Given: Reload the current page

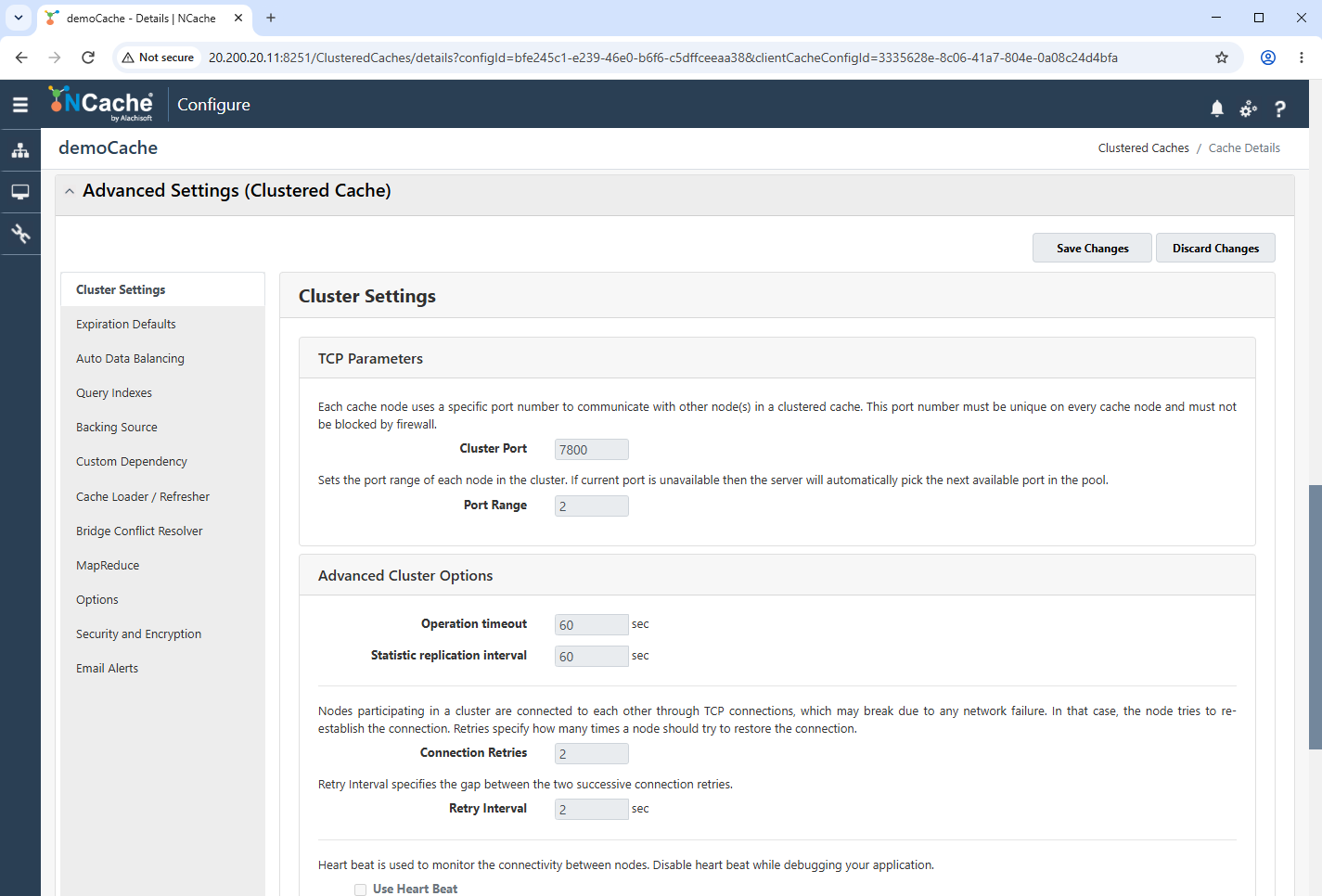Looking at the screenshot, I should pyautogui.click(x=88, y=58).
